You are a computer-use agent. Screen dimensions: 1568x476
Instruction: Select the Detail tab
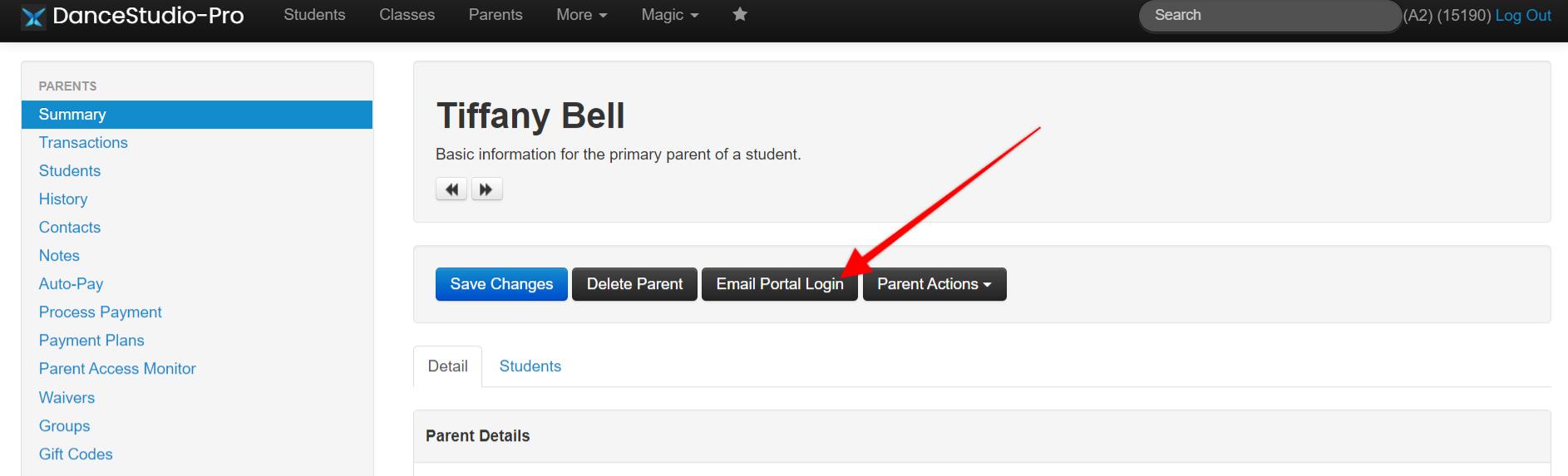click(x=447, y=366)
